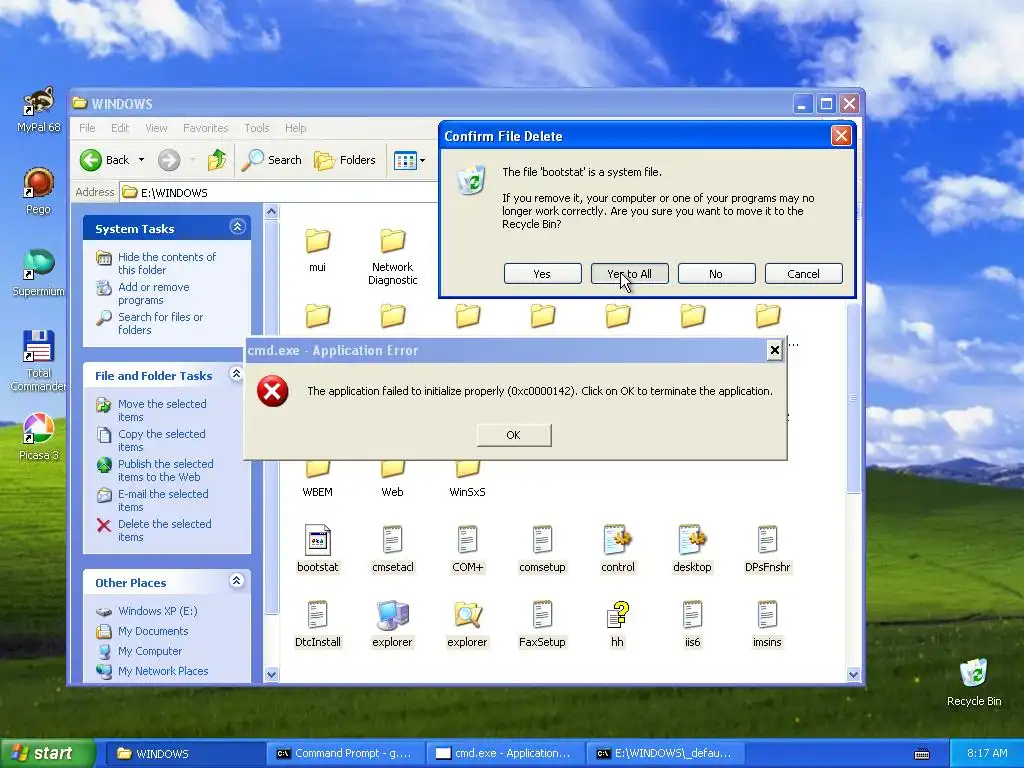Select the mui folder
The width and height of the screenshot is (1024, 768).
click(317, 249)
